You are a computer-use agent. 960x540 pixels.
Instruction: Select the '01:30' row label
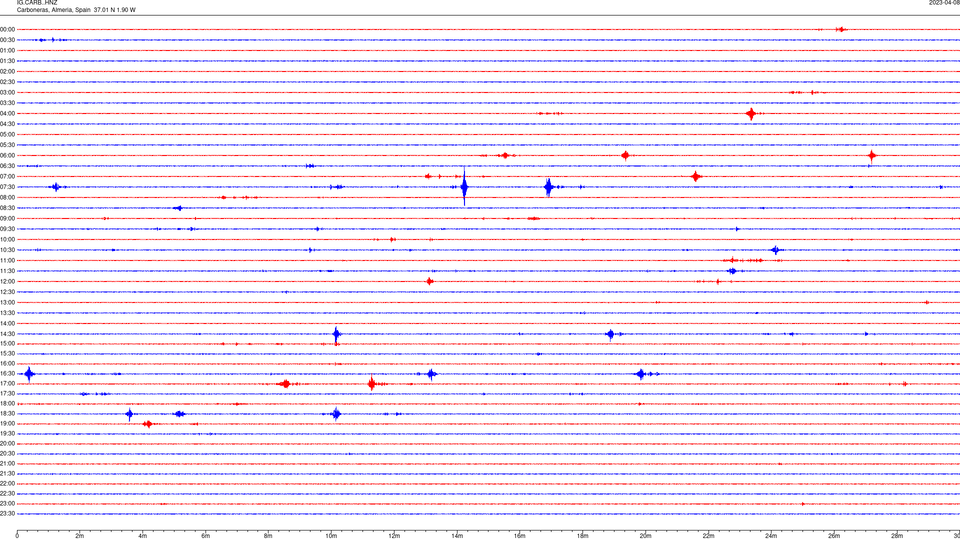pos(7,61)
